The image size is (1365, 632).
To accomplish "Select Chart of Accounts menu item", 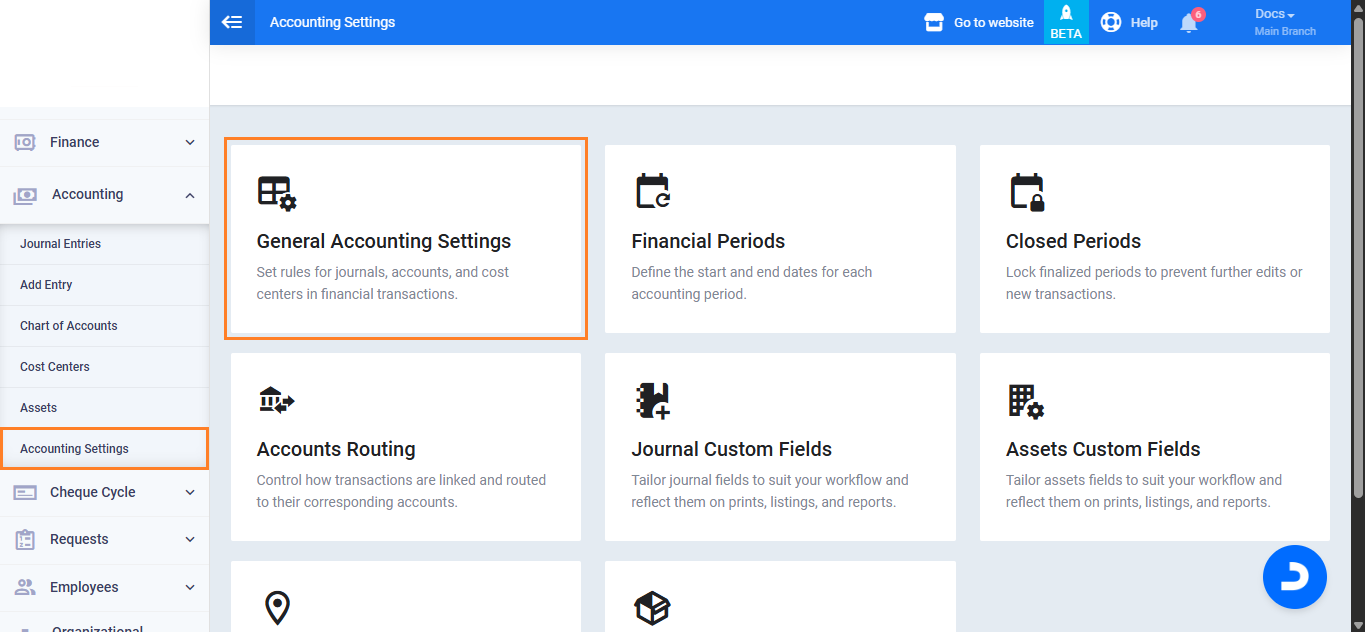I will coord(68,326).
